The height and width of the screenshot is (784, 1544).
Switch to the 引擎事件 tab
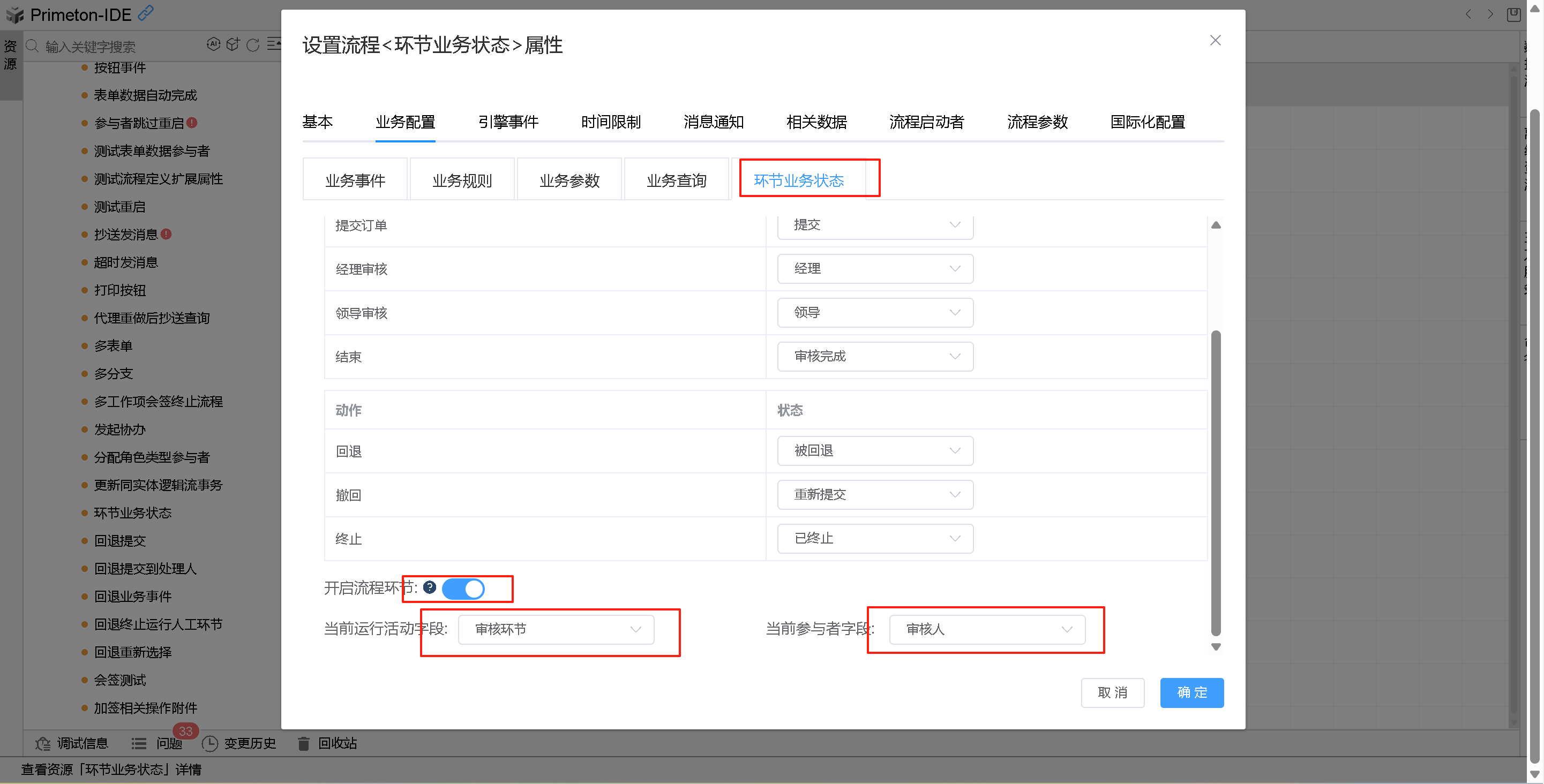pyautogui.click(x=508, y=122)
